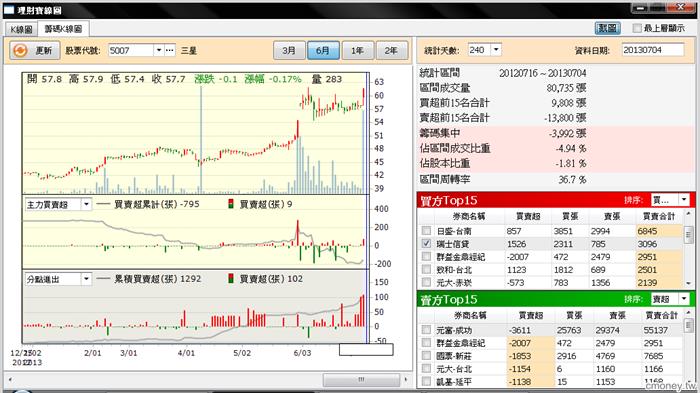Open the 分點進出 indicator dropdown

[86, 279]
